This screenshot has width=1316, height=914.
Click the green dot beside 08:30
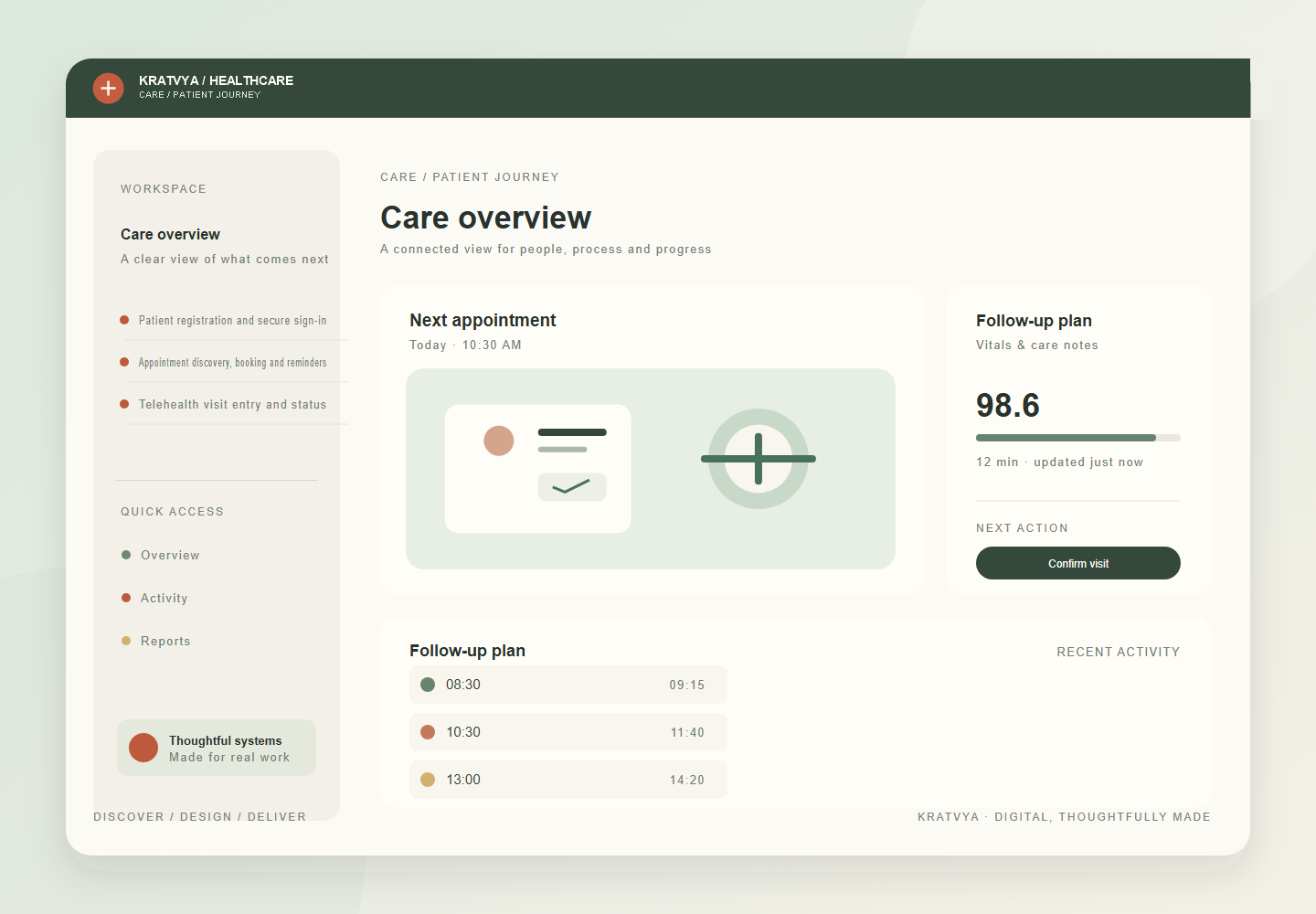click(428, 685)
